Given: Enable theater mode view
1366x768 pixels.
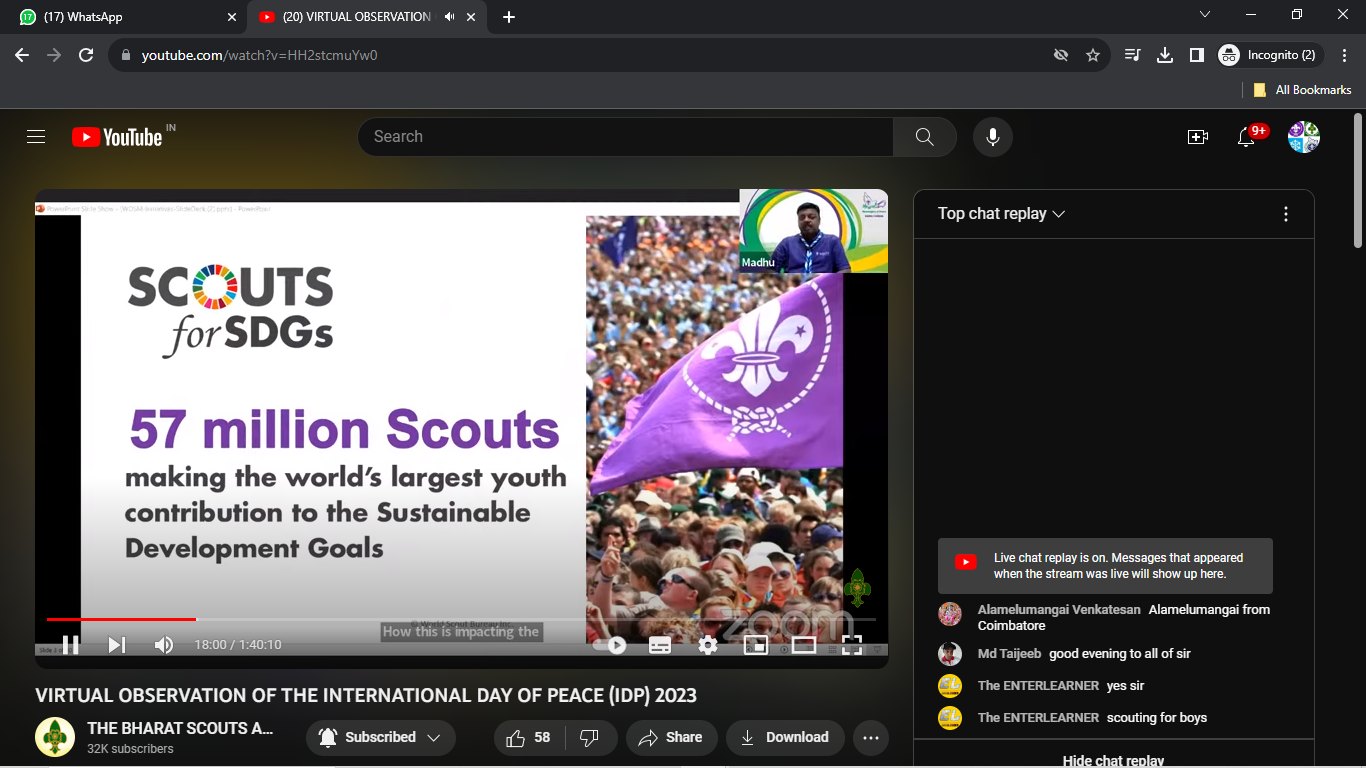Looking at the screenshot, I should pos(804,645).
